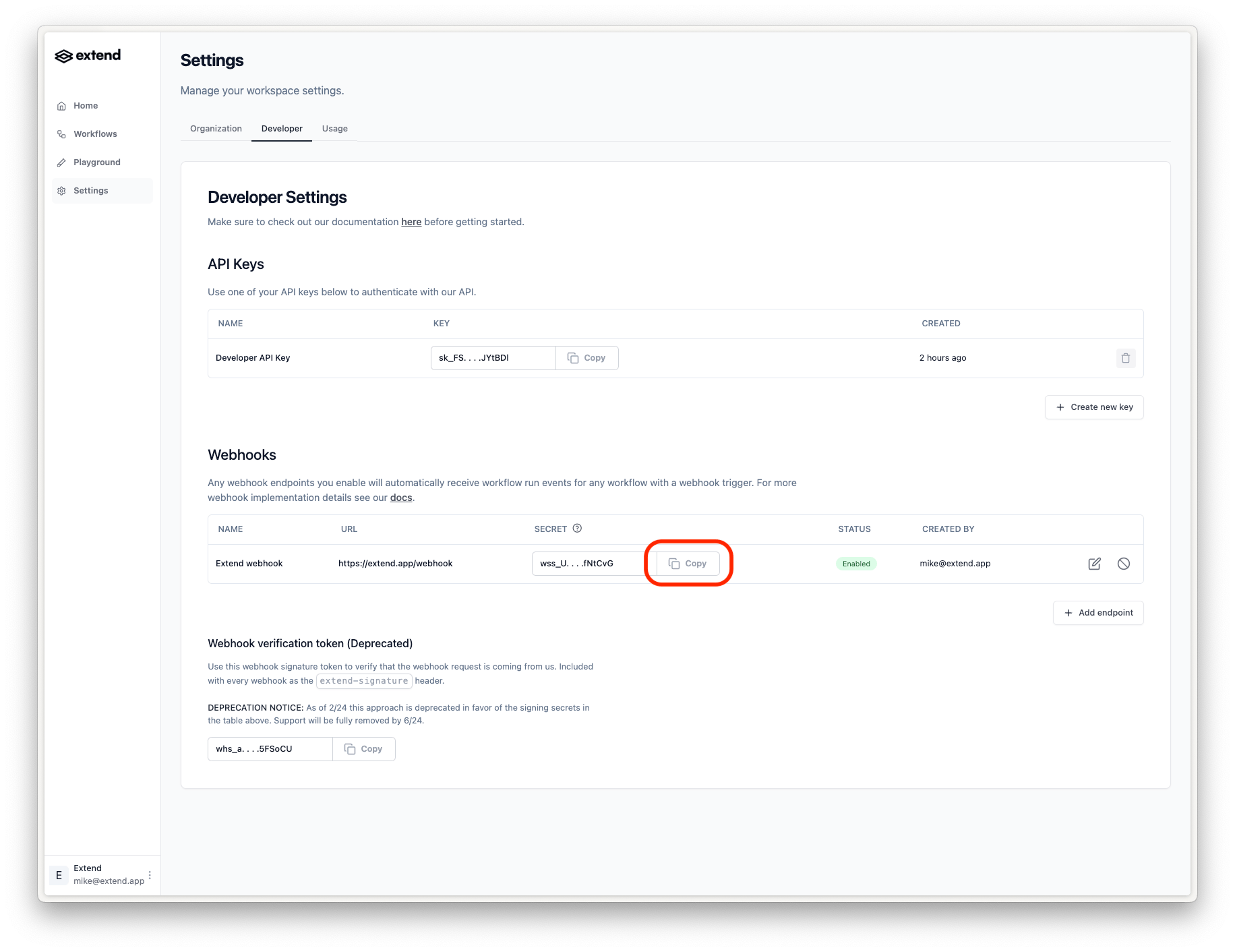Click the help icon next to SECRET
Viewport: 1235px width, 952px height.
(x=577, y=529)
